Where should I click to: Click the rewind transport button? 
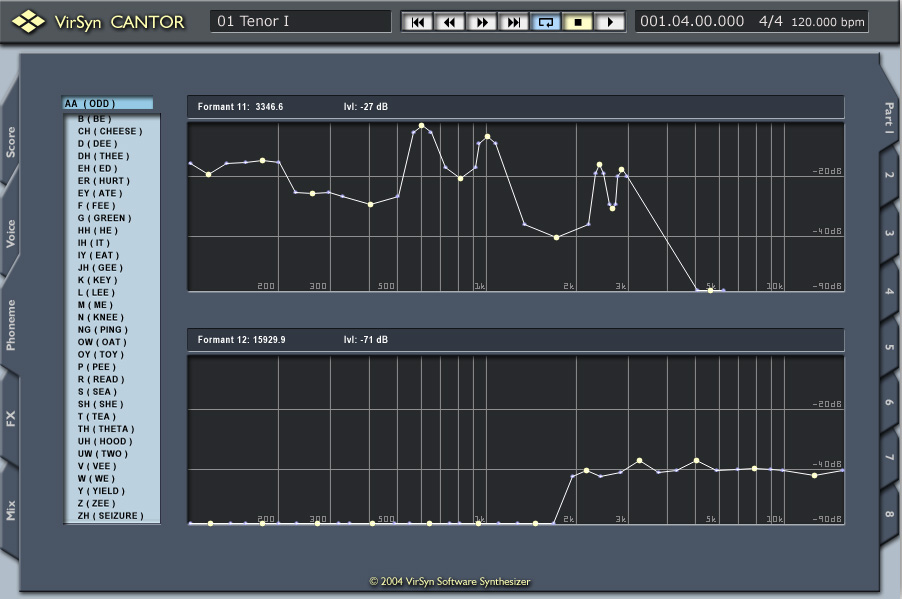[x=449, y=22]
